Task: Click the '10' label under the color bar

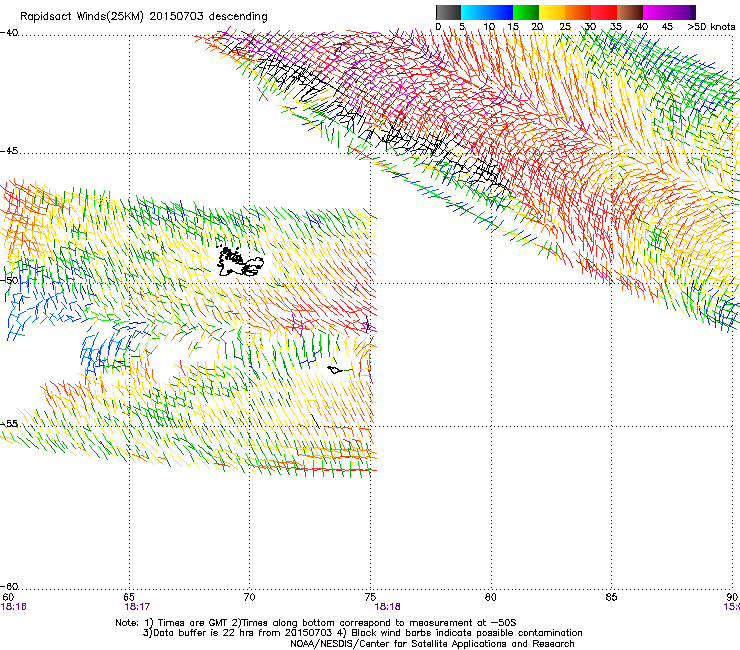Action: pyautogui.click(x=489, y=27)
